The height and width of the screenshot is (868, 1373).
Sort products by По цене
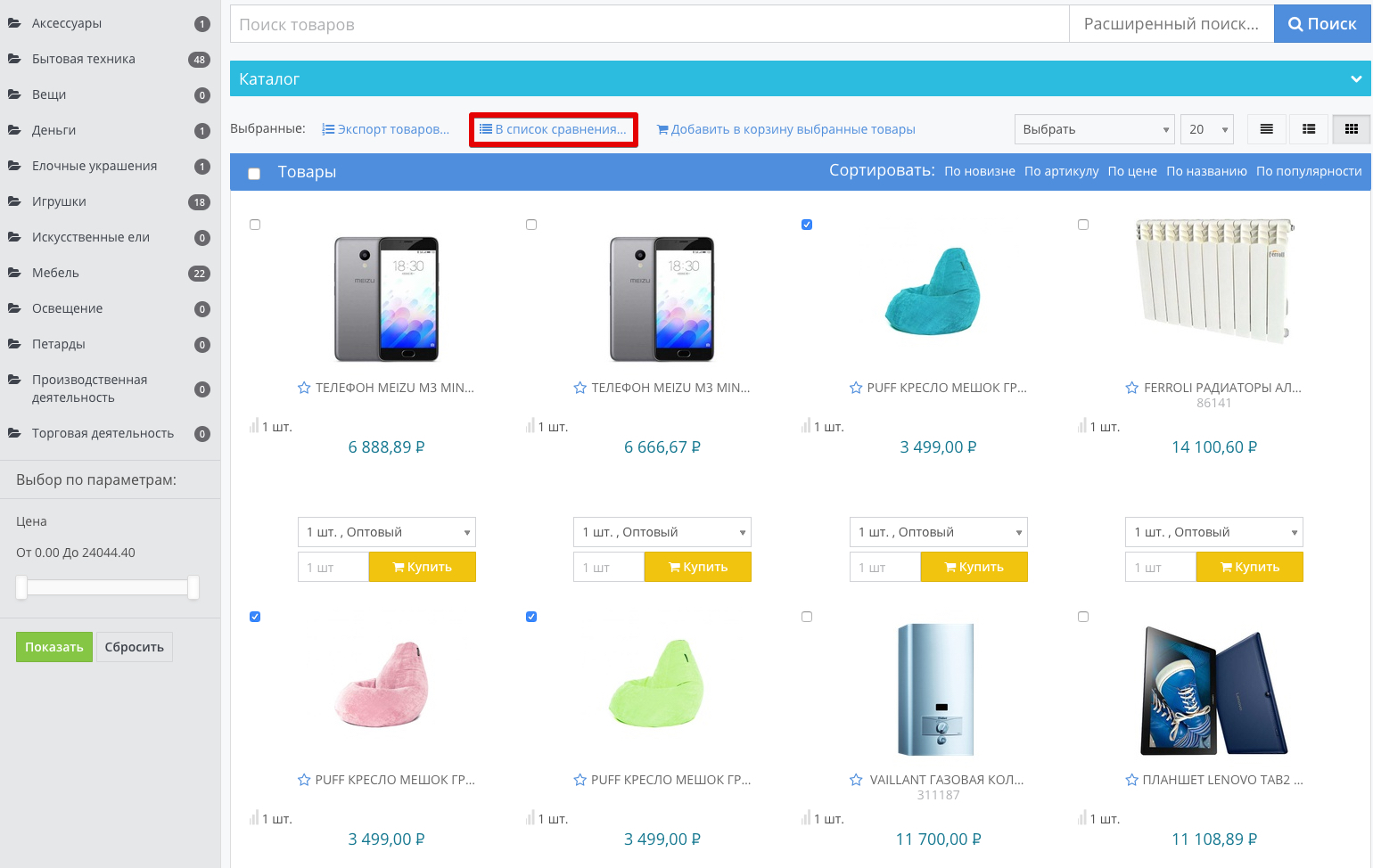1132,171
